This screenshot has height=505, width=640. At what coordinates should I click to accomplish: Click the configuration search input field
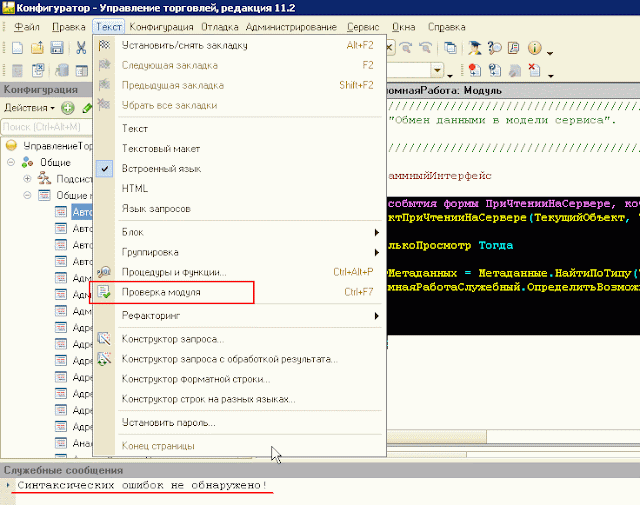(x=47, y=127)
